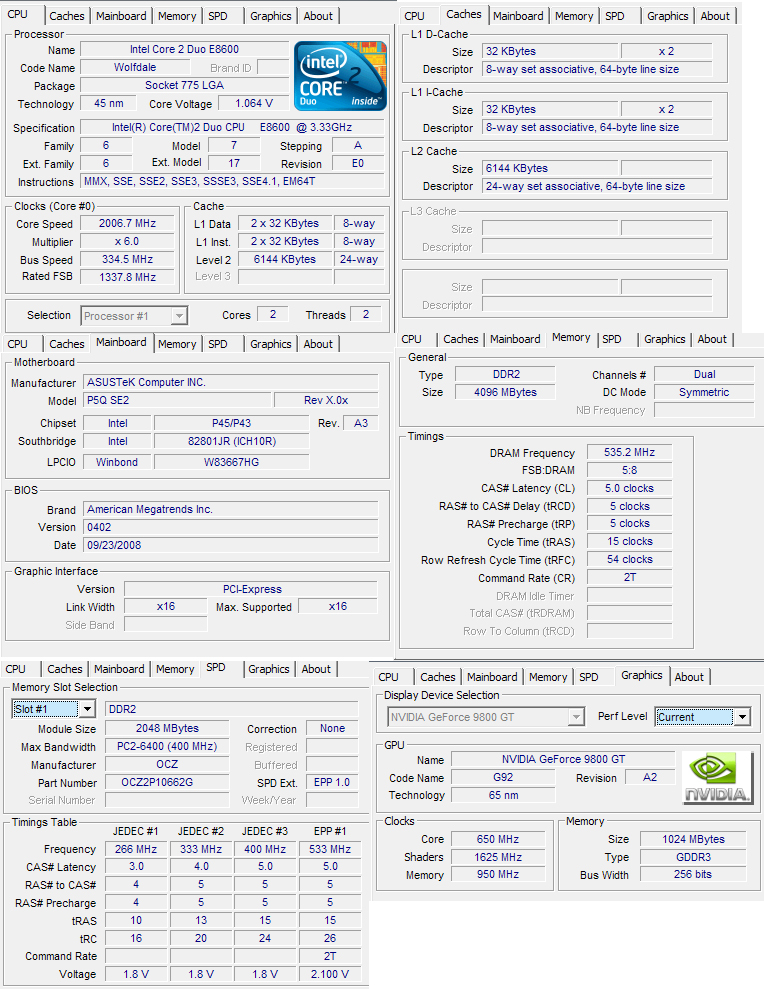Click the G92 GPU code name value
Viewport: 764px width, 989px height.
tap(503, 777)
